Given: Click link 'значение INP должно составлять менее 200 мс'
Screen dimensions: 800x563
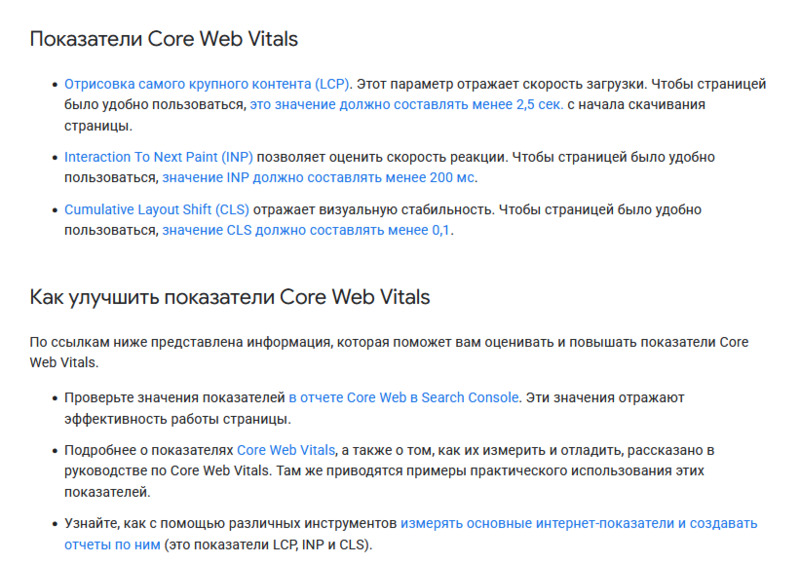Looking at the screenshot, I should click(318, 178).
